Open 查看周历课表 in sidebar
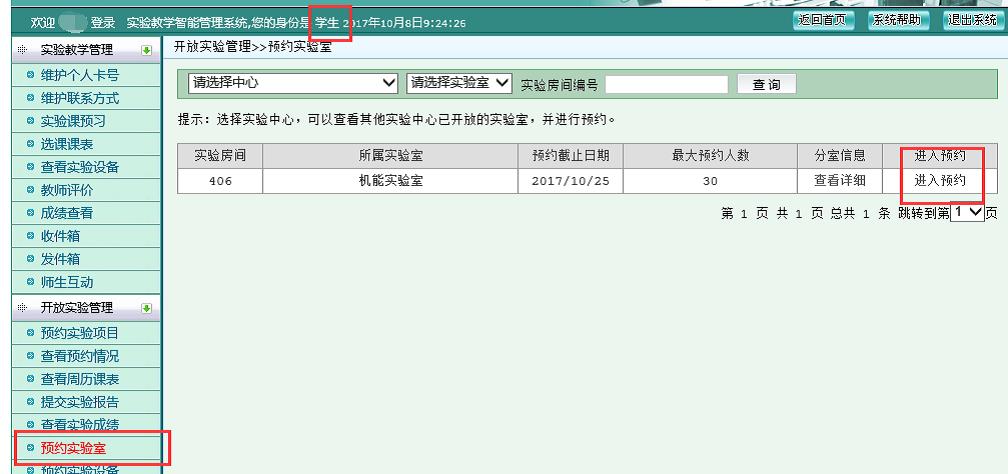 click(x=79, y=379)
